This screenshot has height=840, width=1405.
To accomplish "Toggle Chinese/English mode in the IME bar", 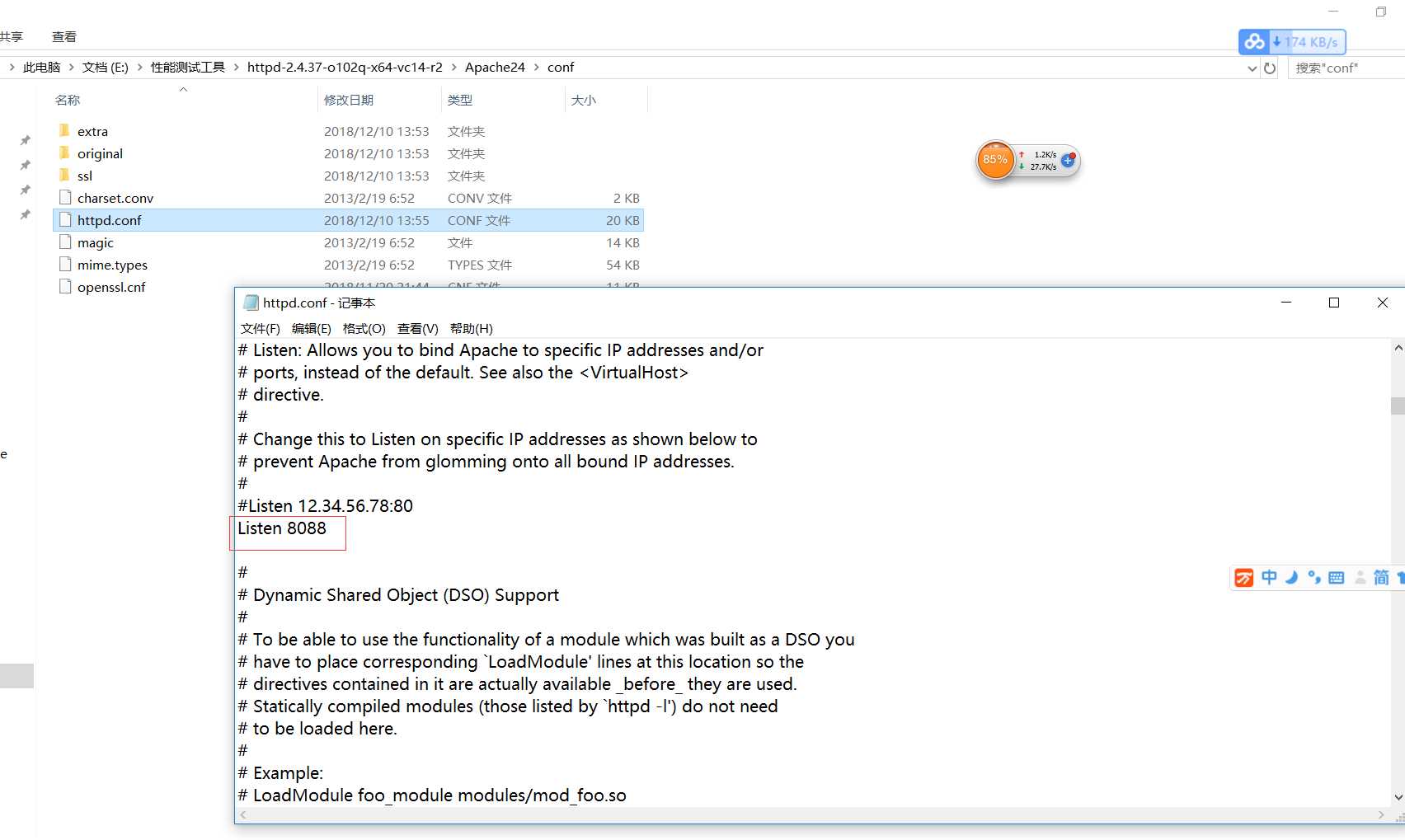I will coord(1269,577).
